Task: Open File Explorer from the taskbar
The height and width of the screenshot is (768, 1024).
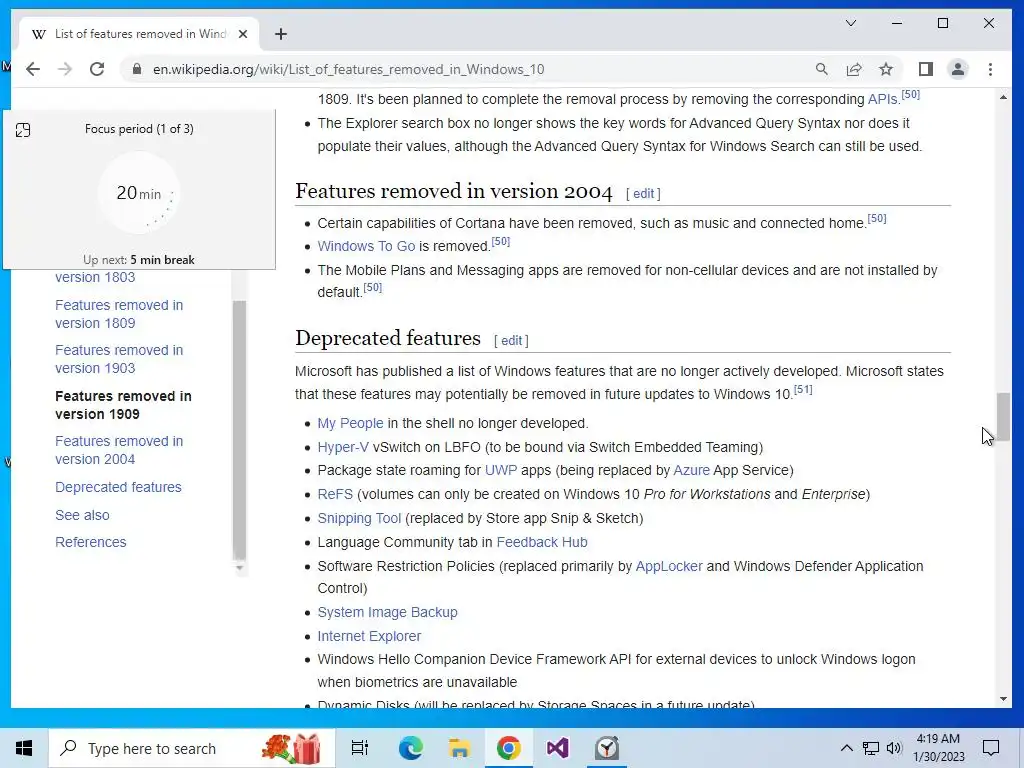Action: tap(459, 748)
